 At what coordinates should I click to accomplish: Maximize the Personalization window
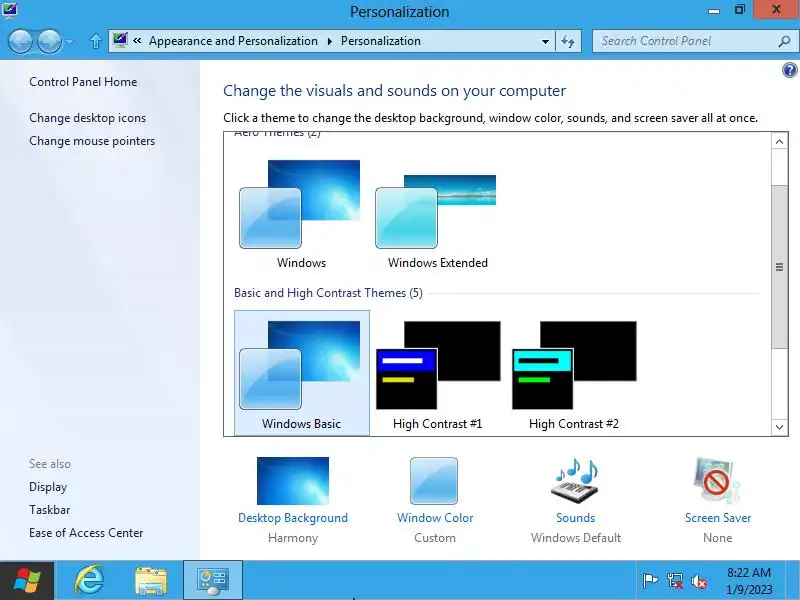pyautogui.click(x=739, y=10)
